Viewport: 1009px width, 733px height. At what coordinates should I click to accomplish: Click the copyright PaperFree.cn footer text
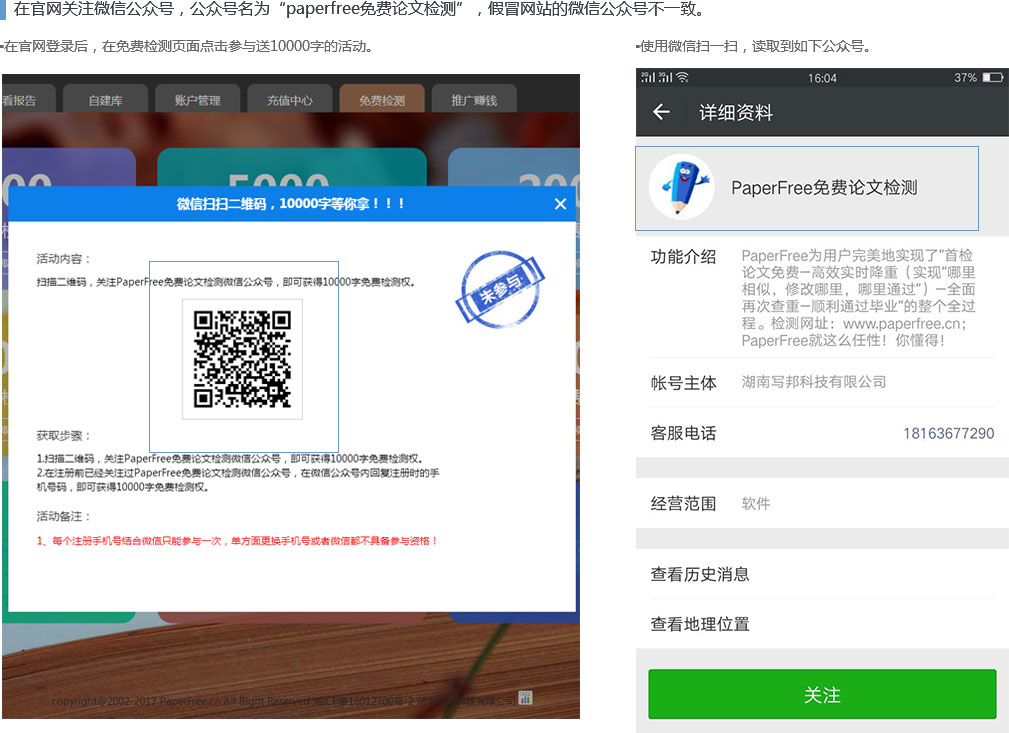[283, 700]
